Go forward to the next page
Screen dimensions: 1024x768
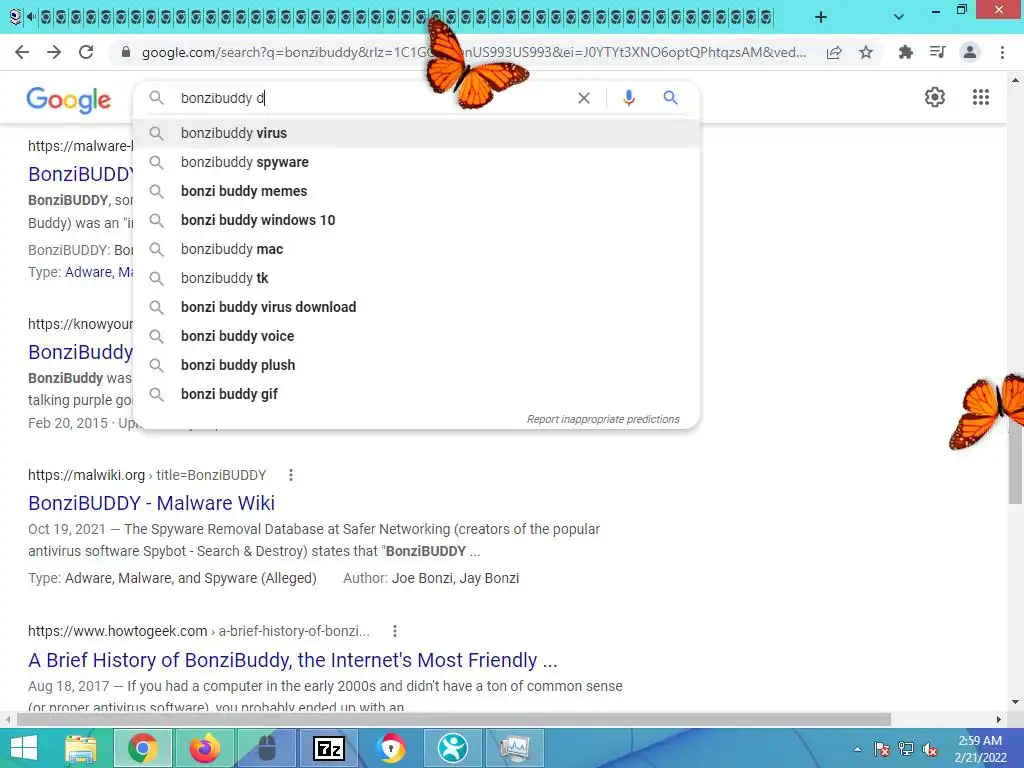coord(54,52)
